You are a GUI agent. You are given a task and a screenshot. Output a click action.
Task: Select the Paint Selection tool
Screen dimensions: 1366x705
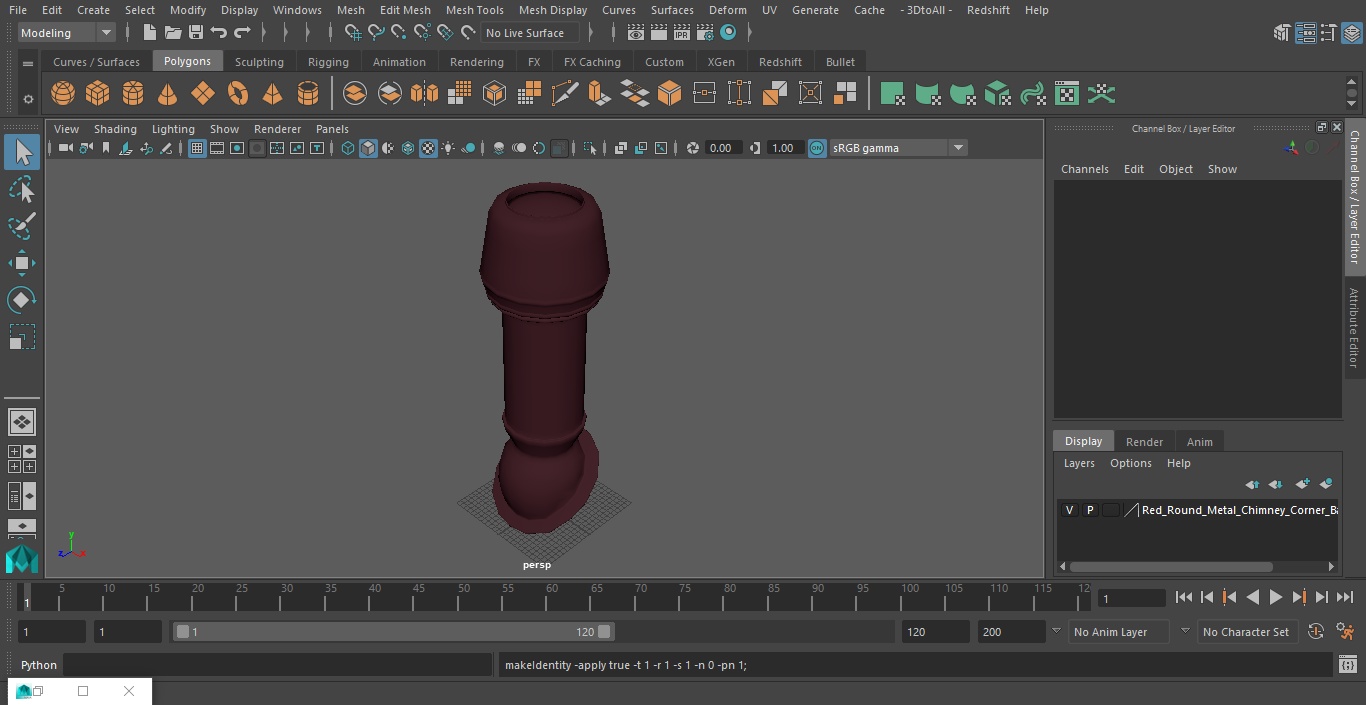coord(22,226)
